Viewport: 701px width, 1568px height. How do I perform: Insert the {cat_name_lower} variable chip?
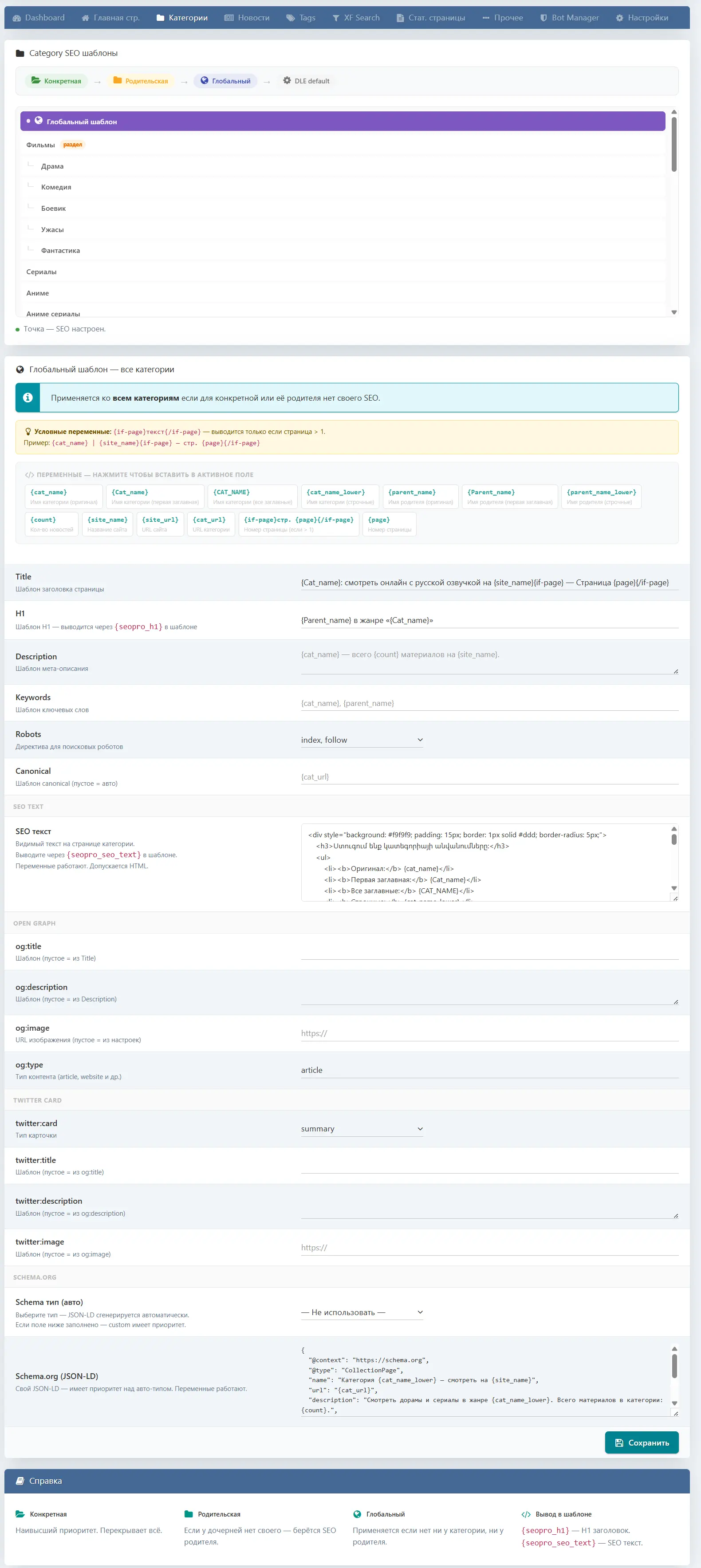click(339, 496)
